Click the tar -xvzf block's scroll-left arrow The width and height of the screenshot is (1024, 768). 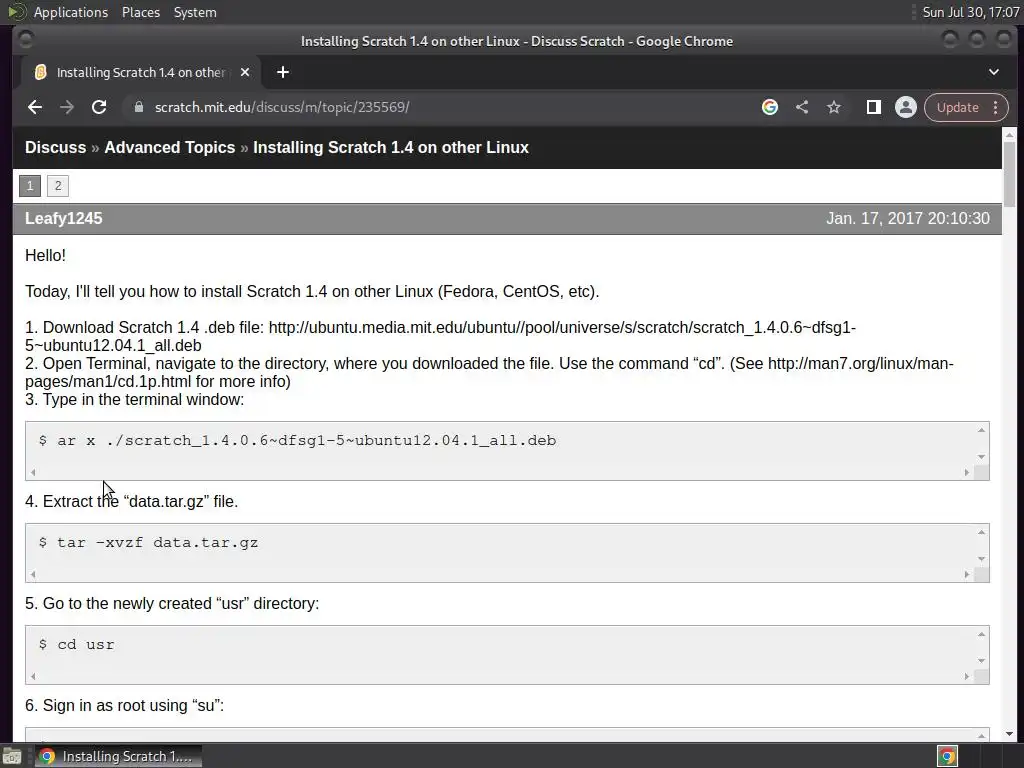click(x=33, y=574)
